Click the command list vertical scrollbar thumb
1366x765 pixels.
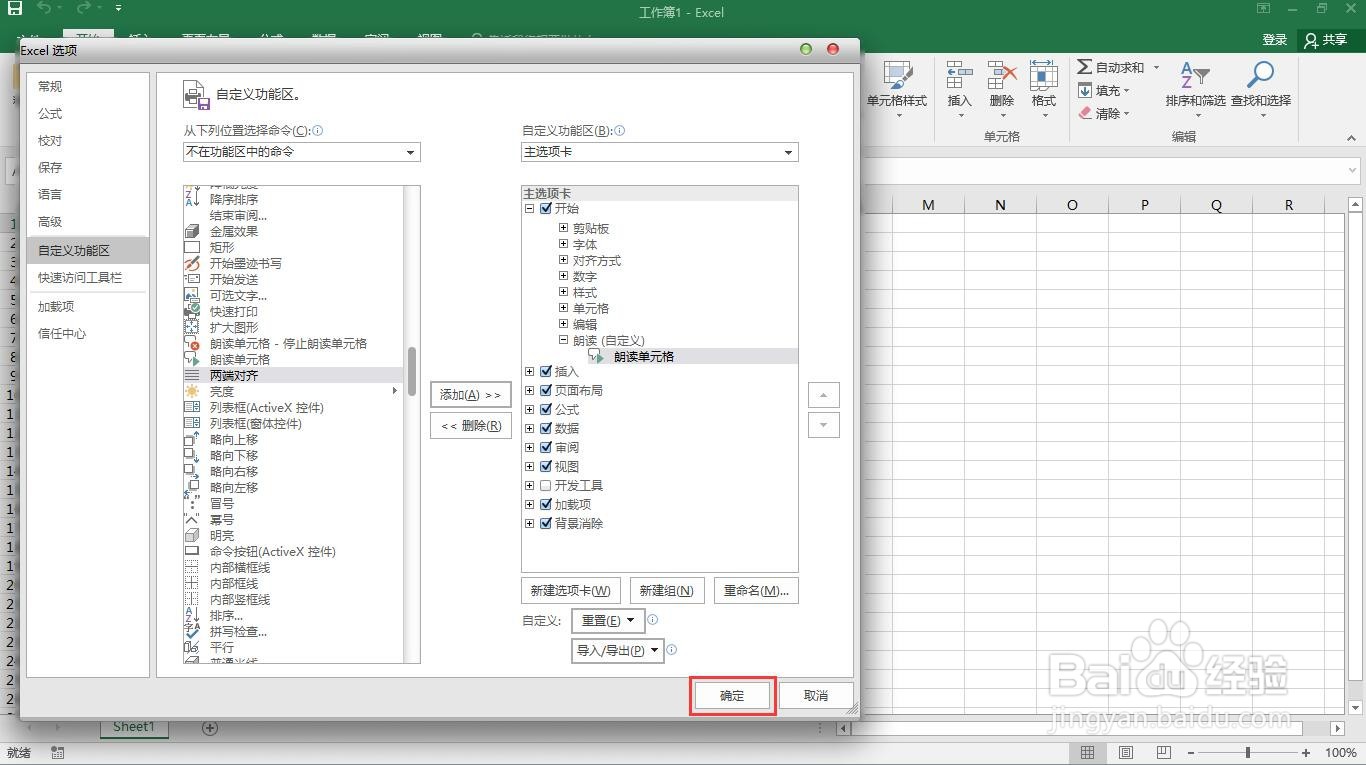point(412,372)
